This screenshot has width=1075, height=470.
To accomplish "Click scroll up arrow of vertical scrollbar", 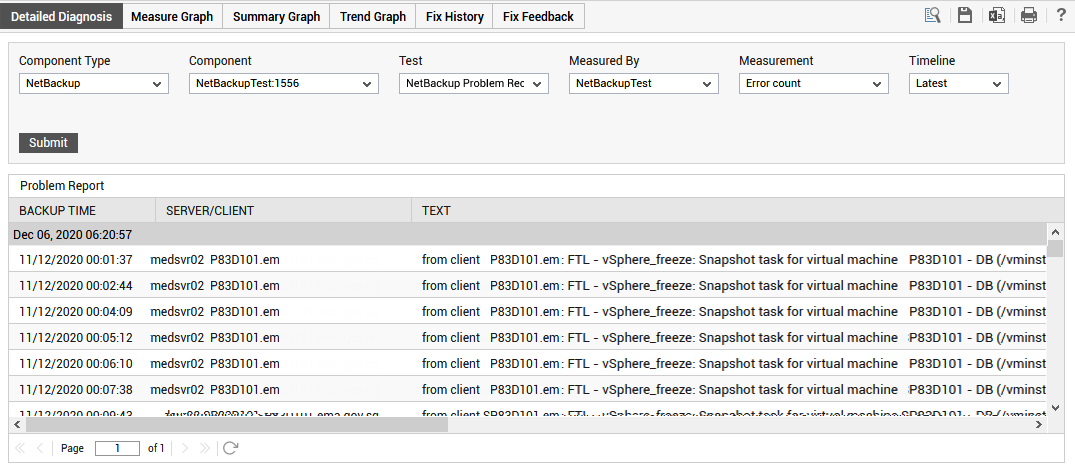I will click(1056, 231).
